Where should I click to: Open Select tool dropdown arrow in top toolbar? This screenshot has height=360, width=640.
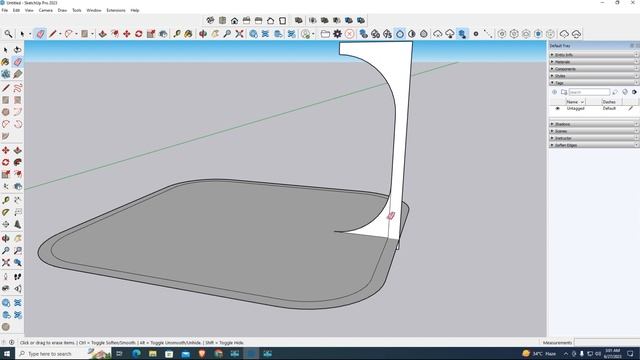coord(30,34)
